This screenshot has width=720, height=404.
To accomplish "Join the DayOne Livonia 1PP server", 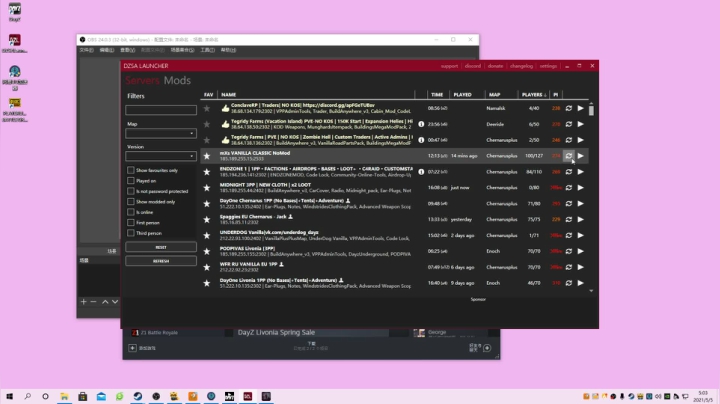I will coord(581,283).
